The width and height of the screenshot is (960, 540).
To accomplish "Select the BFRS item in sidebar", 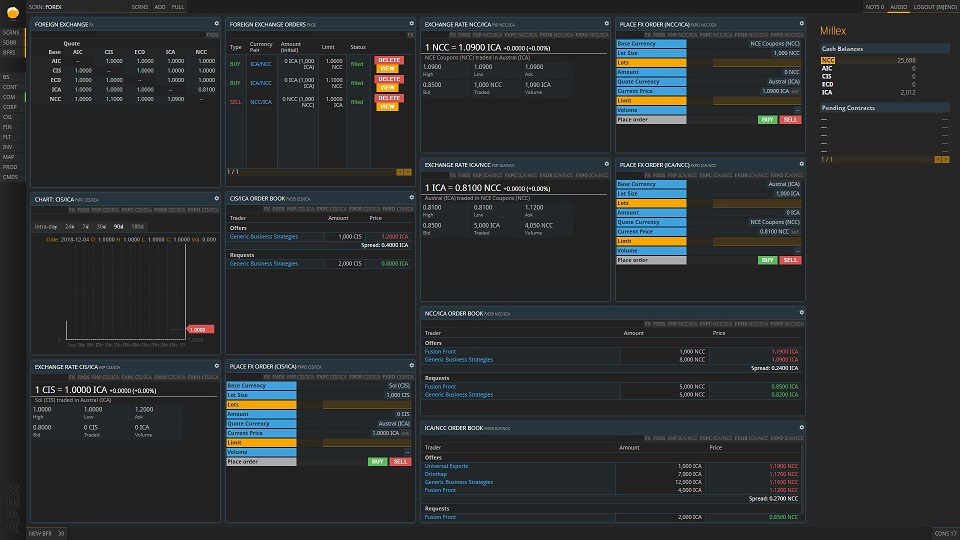I will (x=9, y=52).
